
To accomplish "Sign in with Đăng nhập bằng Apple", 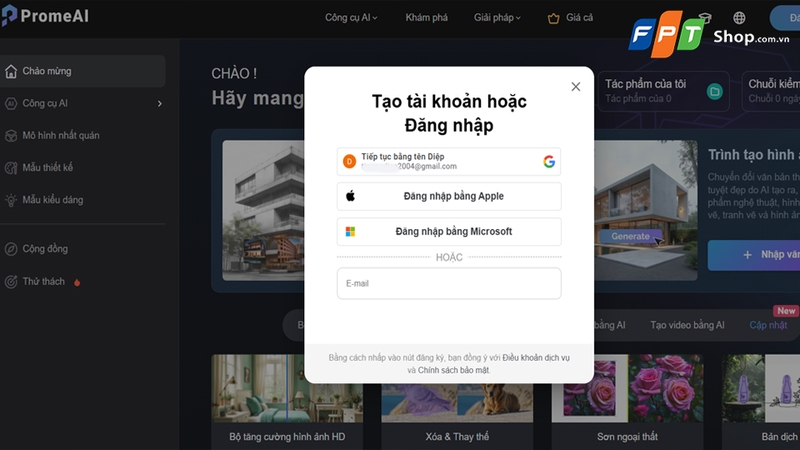I will pyautogui.click(x=449, y=196).
